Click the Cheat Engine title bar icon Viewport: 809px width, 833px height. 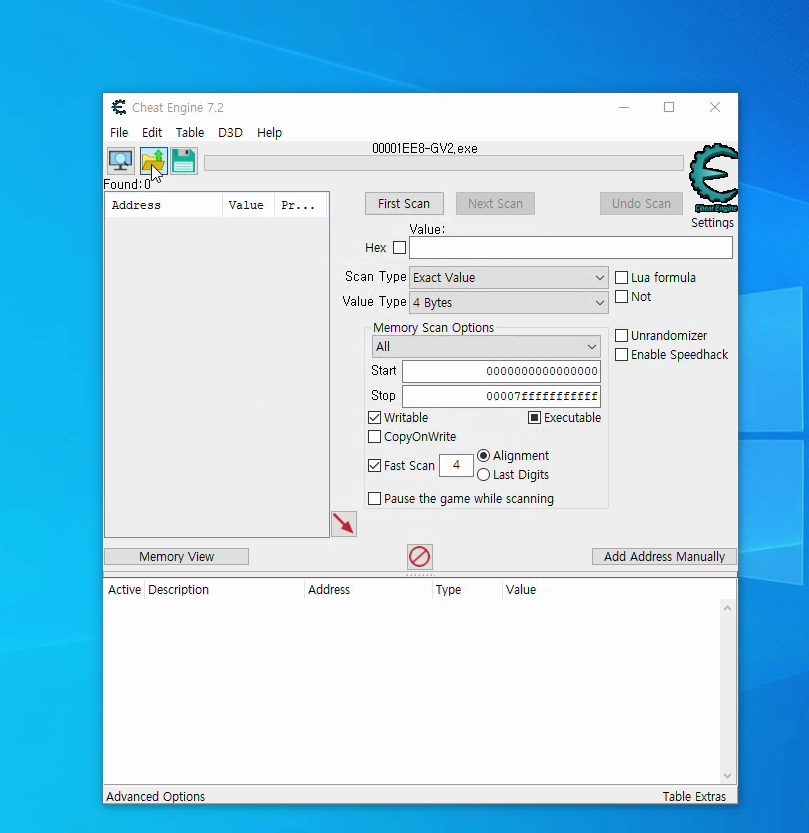coord(118,107)
